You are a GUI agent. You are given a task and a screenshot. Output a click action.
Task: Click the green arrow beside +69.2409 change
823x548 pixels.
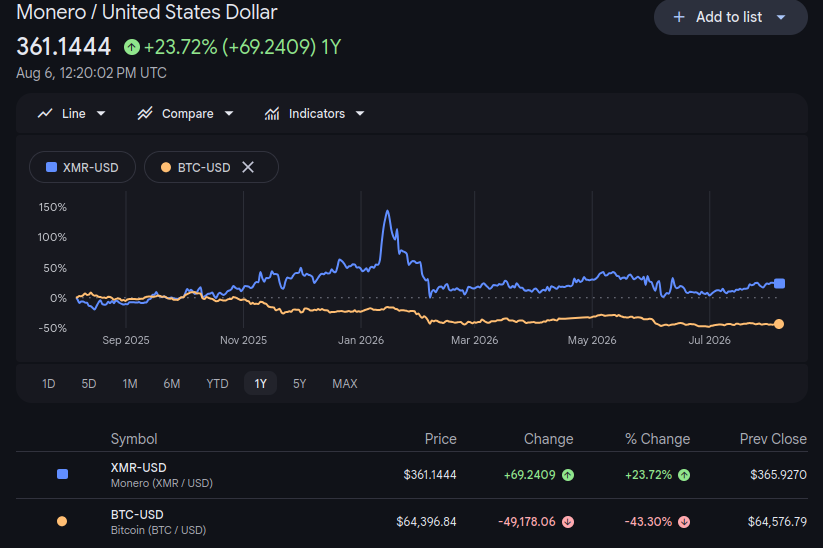[568, 475]
